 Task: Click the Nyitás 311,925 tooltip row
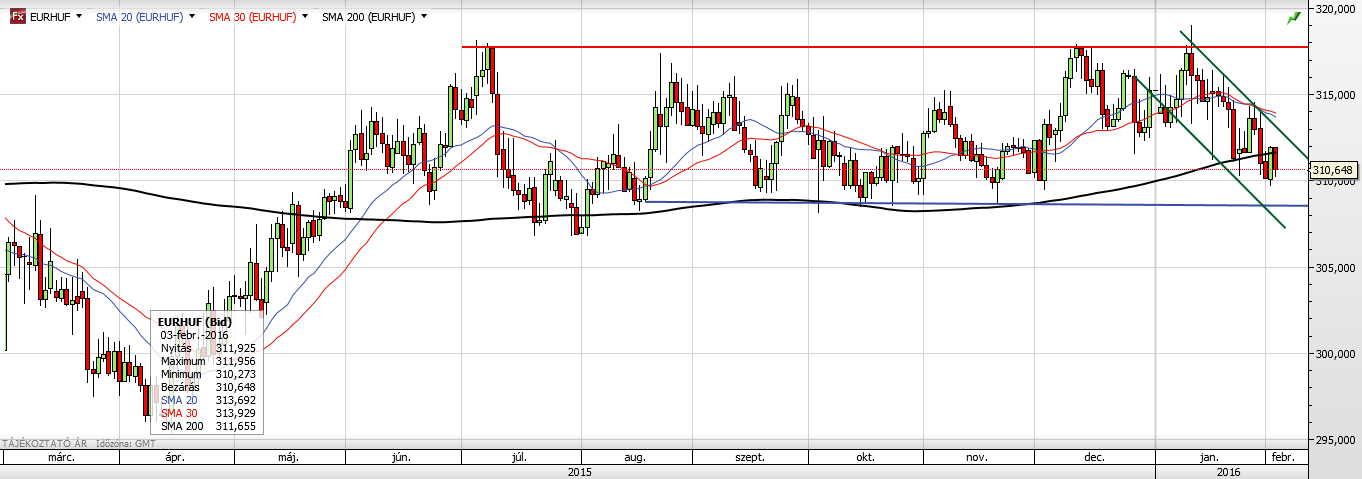pyautogui.click(x=207, y=347)
